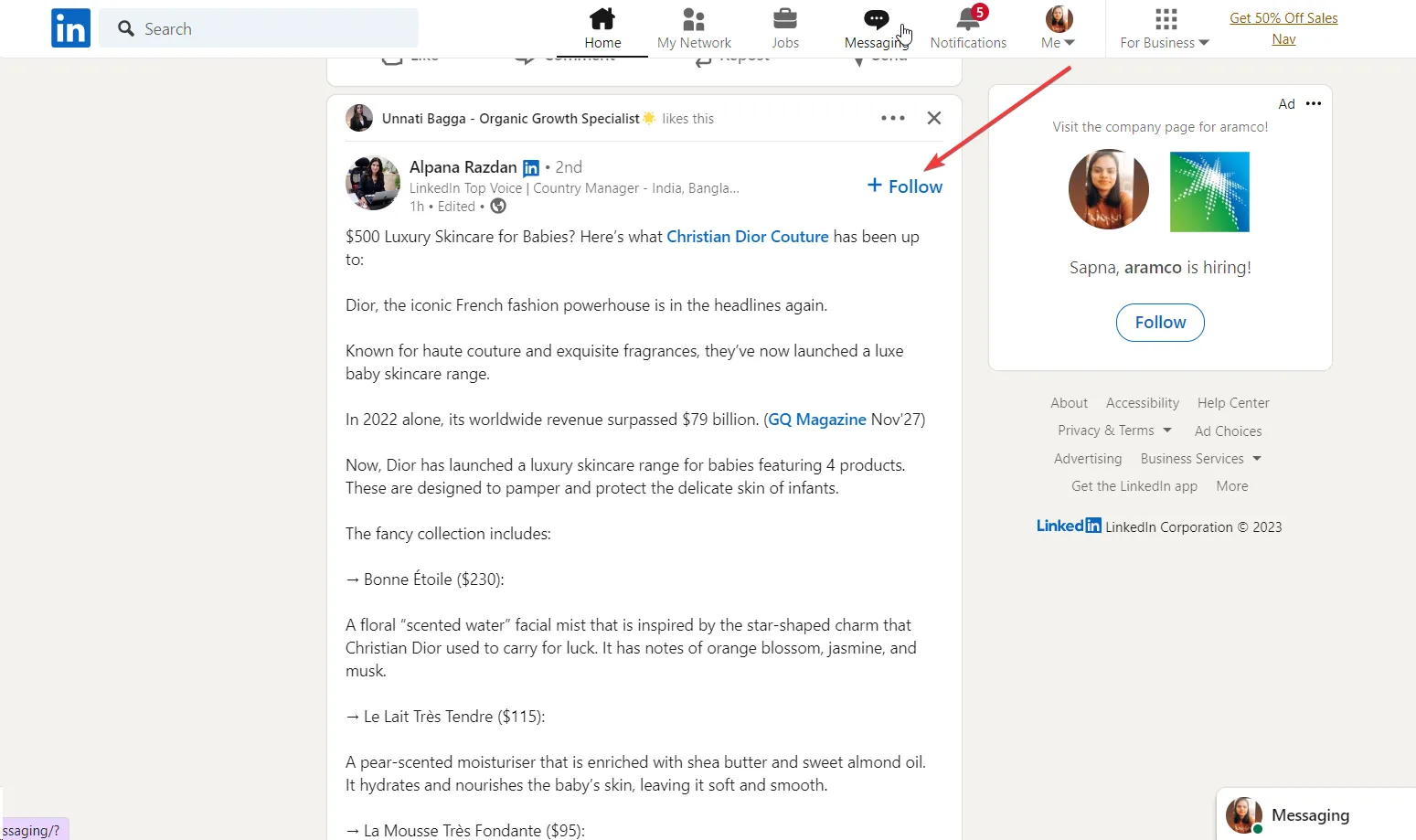
Task: Click Get the LinkedIn app link
Action: click(1134, 486)
